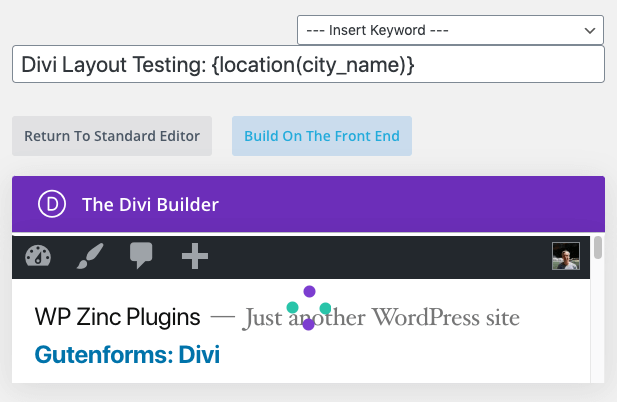617x402 pixels.
Task: Click the user avatar thumbnail
Action: coord(565,256)
